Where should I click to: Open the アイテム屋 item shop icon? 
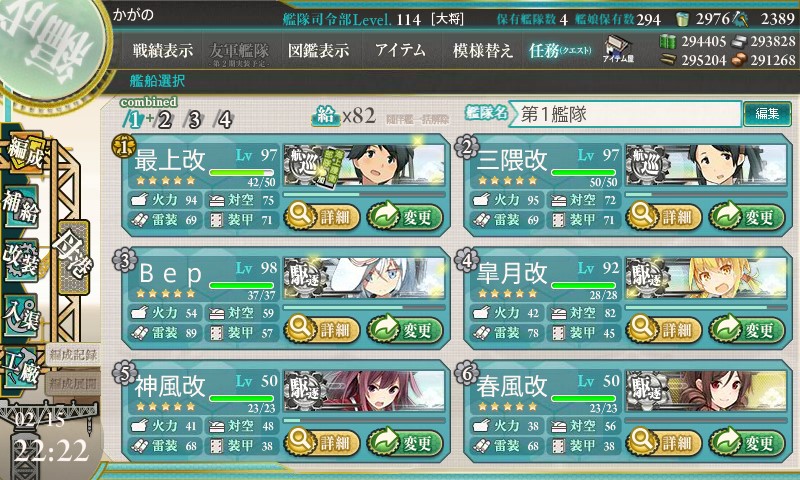[x=618, y=50]
